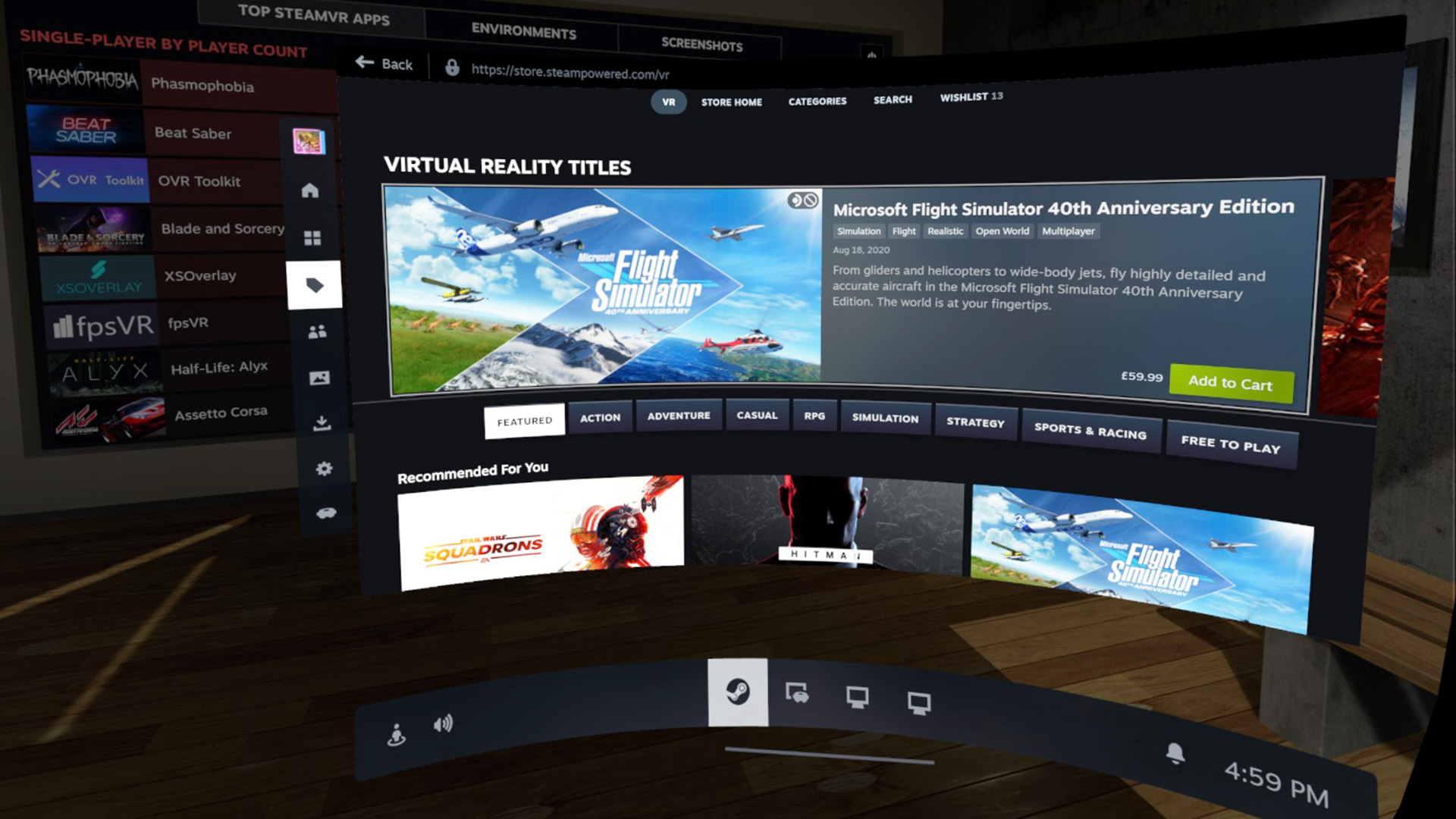Image resolution: width=1456 pixels, height=819 pixels.
Task: Expand the CATEGORIES navigation menu
Action: tap(817, 100)
